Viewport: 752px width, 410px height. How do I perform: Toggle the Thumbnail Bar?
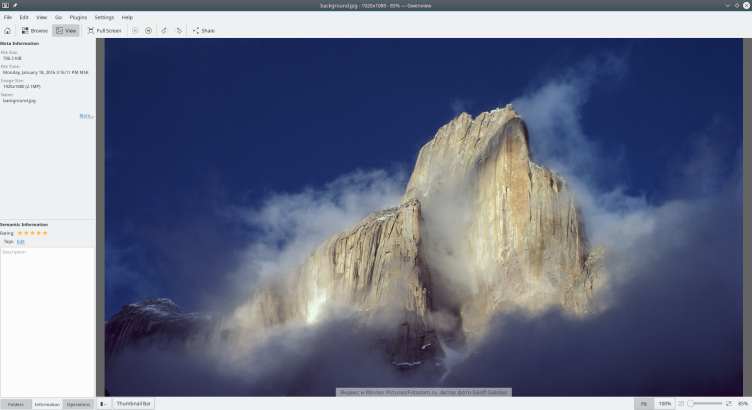point(133,404)
